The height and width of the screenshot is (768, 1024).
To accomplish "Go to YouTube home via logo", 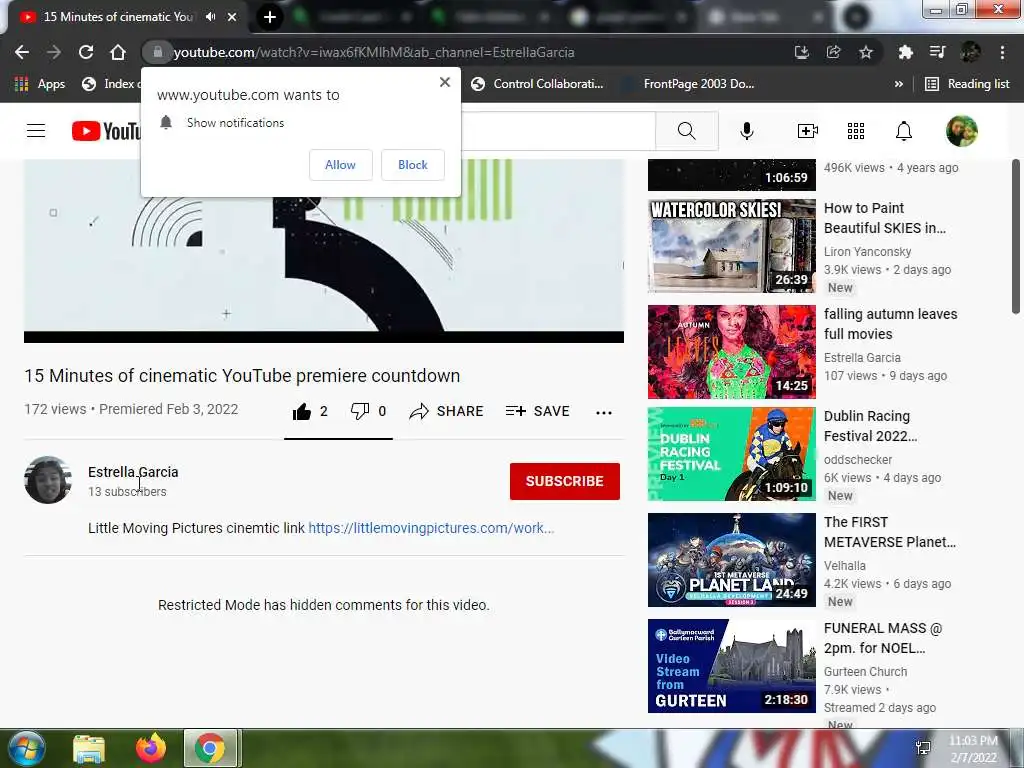I will coord(106,131).
